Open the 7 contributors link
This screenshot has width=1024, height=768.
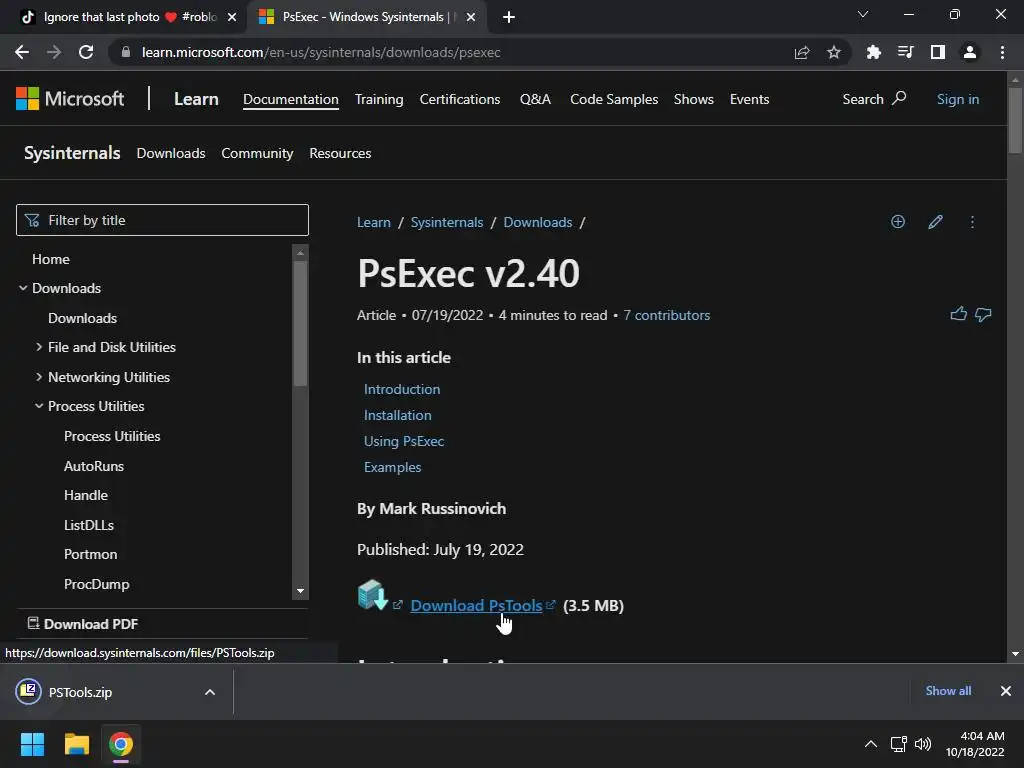(666, 315)
